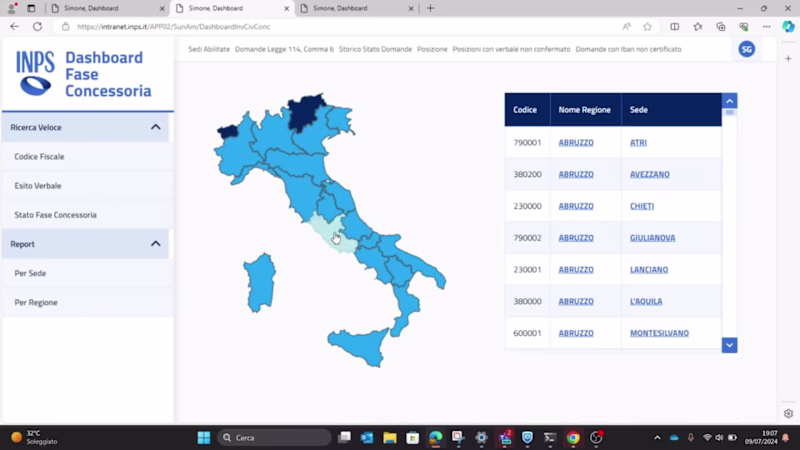Click ABRUZZO link in the 790001 row
Screen dimensions: 800x450
click(576, 143)
